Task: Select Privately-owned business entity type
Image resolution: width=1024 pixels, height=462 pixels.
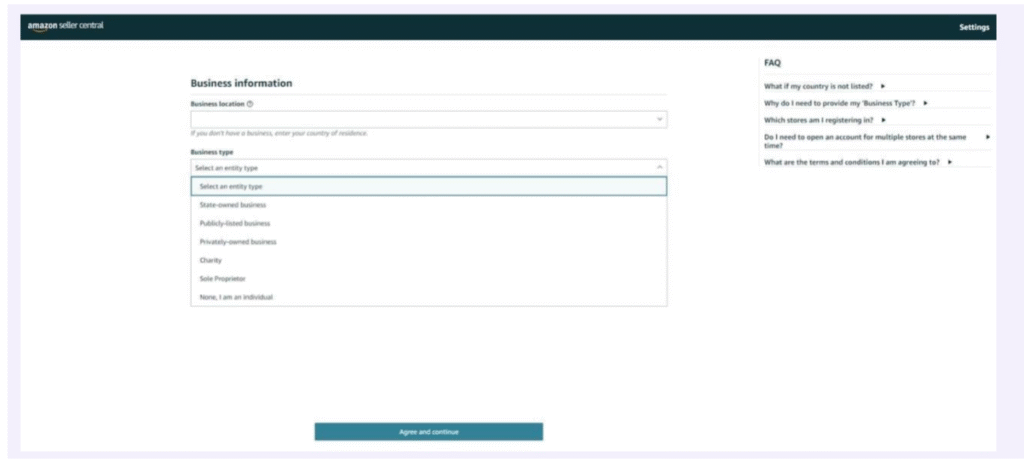Action: [x=238, y=242]
